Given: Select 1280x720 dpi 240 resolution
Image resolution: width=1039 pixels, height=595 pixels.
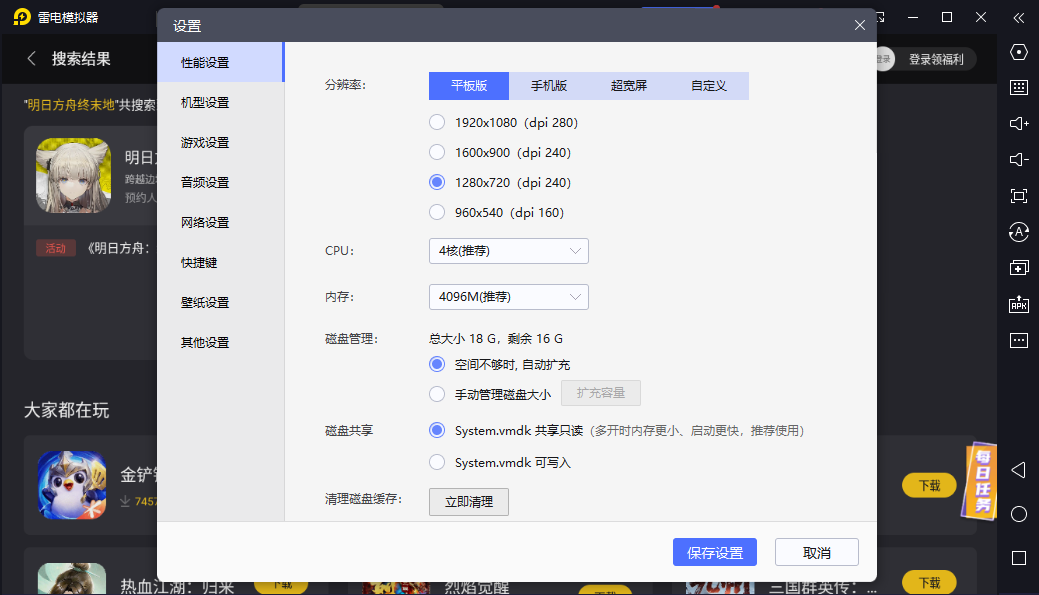Looking at the screenshot, I should point(437,182).
